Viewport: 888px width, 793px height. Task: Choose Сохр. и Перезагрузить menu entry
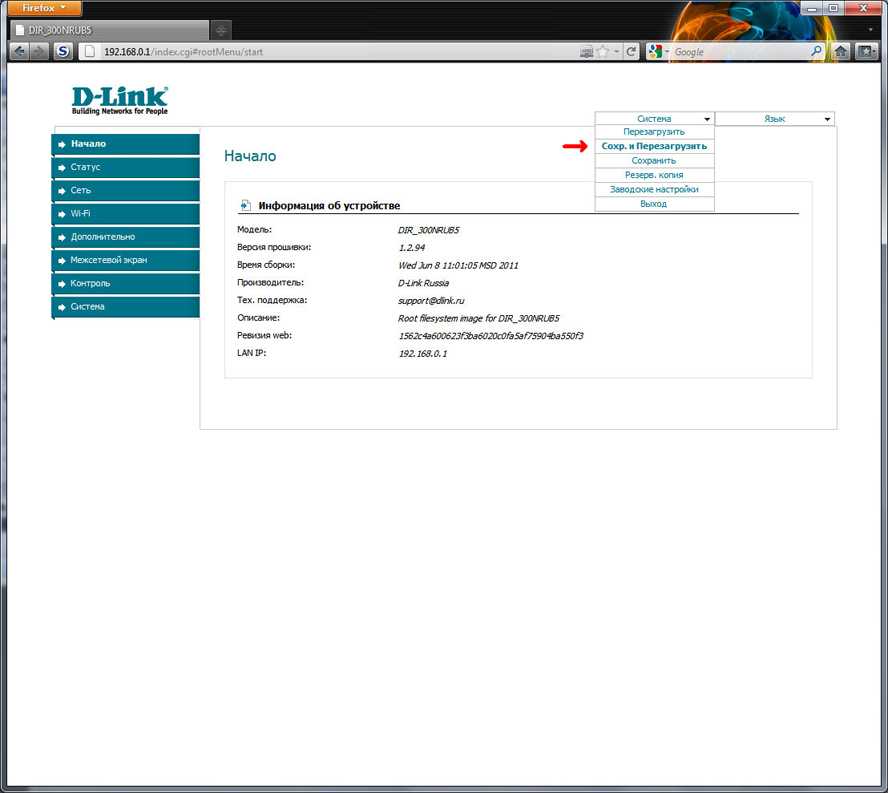(654, 146)
